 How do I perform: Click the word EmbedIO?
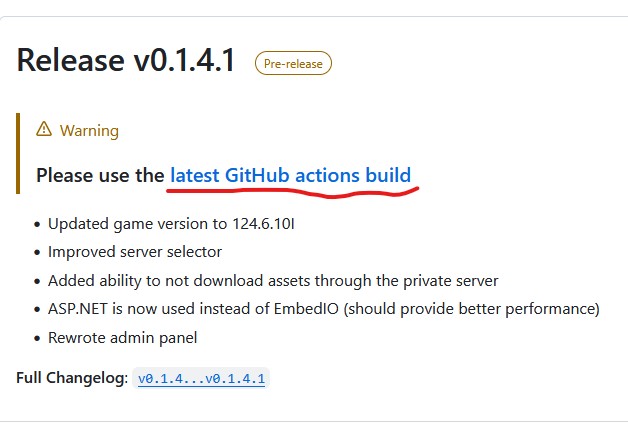click(x=306, y=309)
